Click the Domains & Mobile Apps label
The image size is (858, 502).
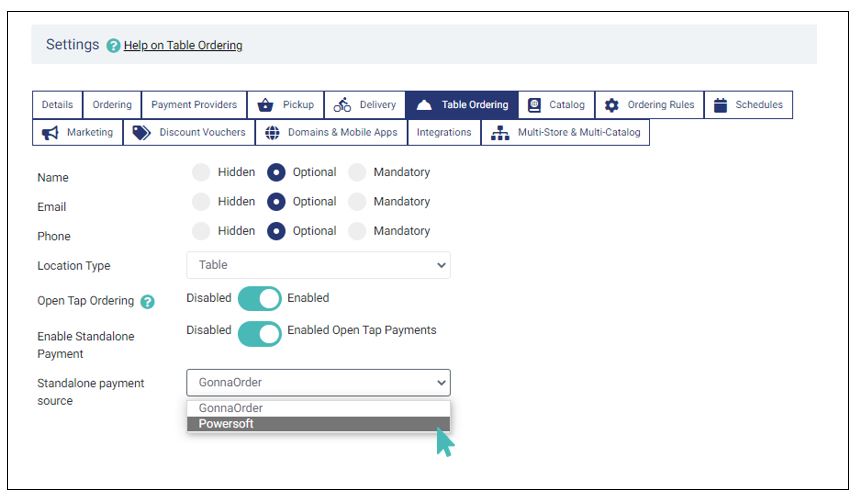(x=343, y=132)
